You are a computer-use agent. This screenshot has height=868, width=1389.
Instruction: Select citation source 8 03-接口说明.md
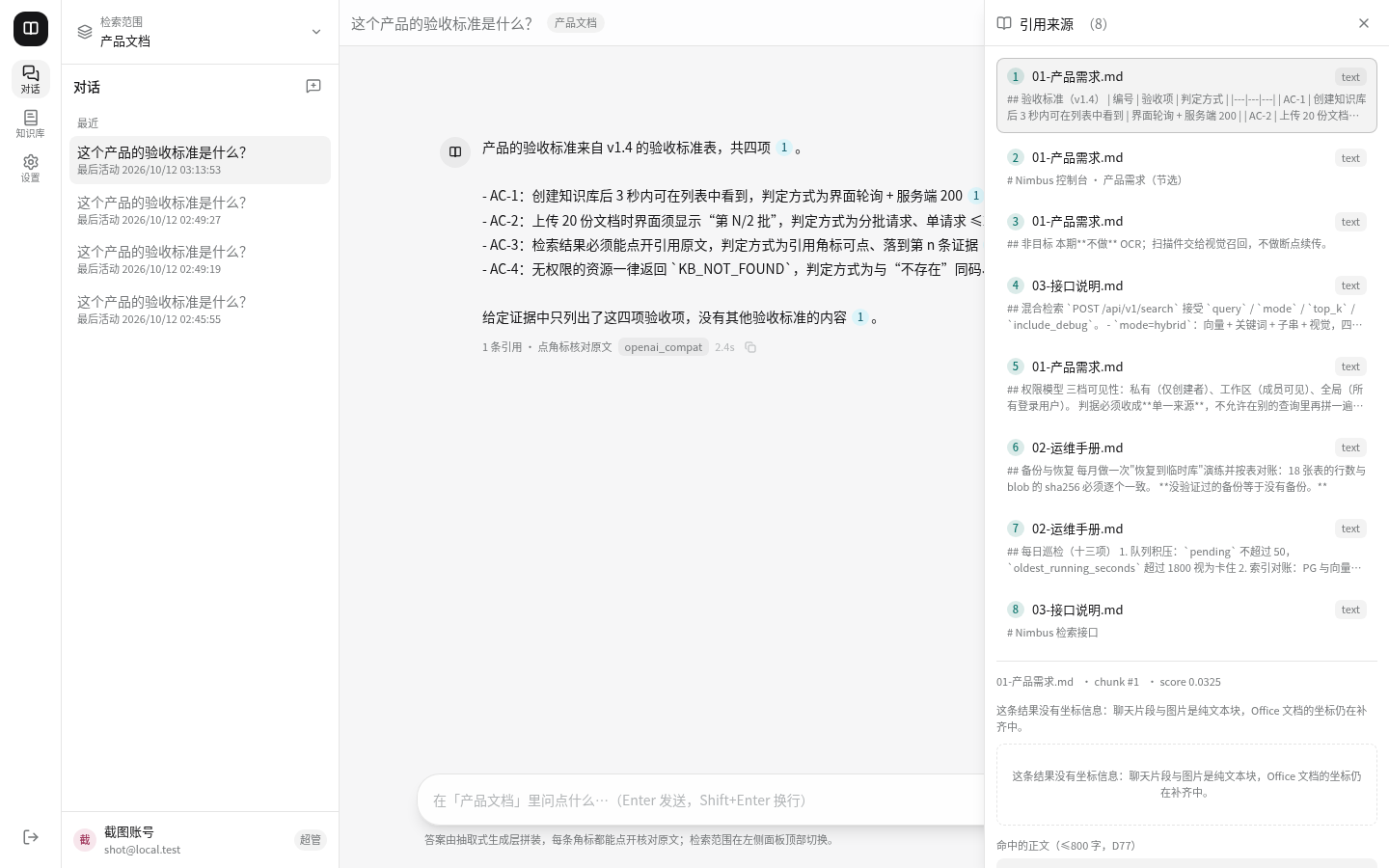1186,620
